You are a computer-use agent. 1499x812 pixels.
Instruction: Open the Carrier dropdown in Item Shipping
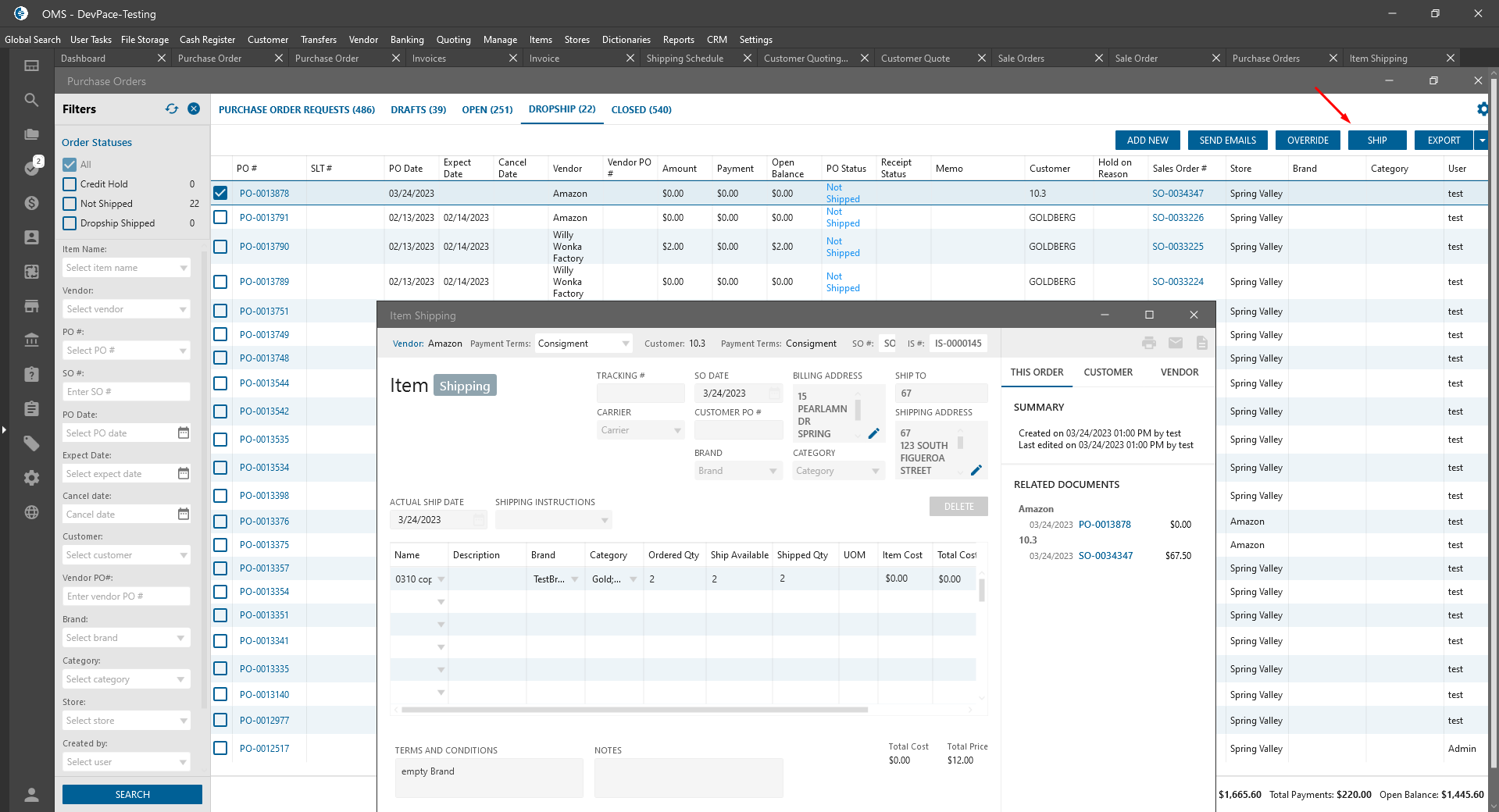coord(676,430)
